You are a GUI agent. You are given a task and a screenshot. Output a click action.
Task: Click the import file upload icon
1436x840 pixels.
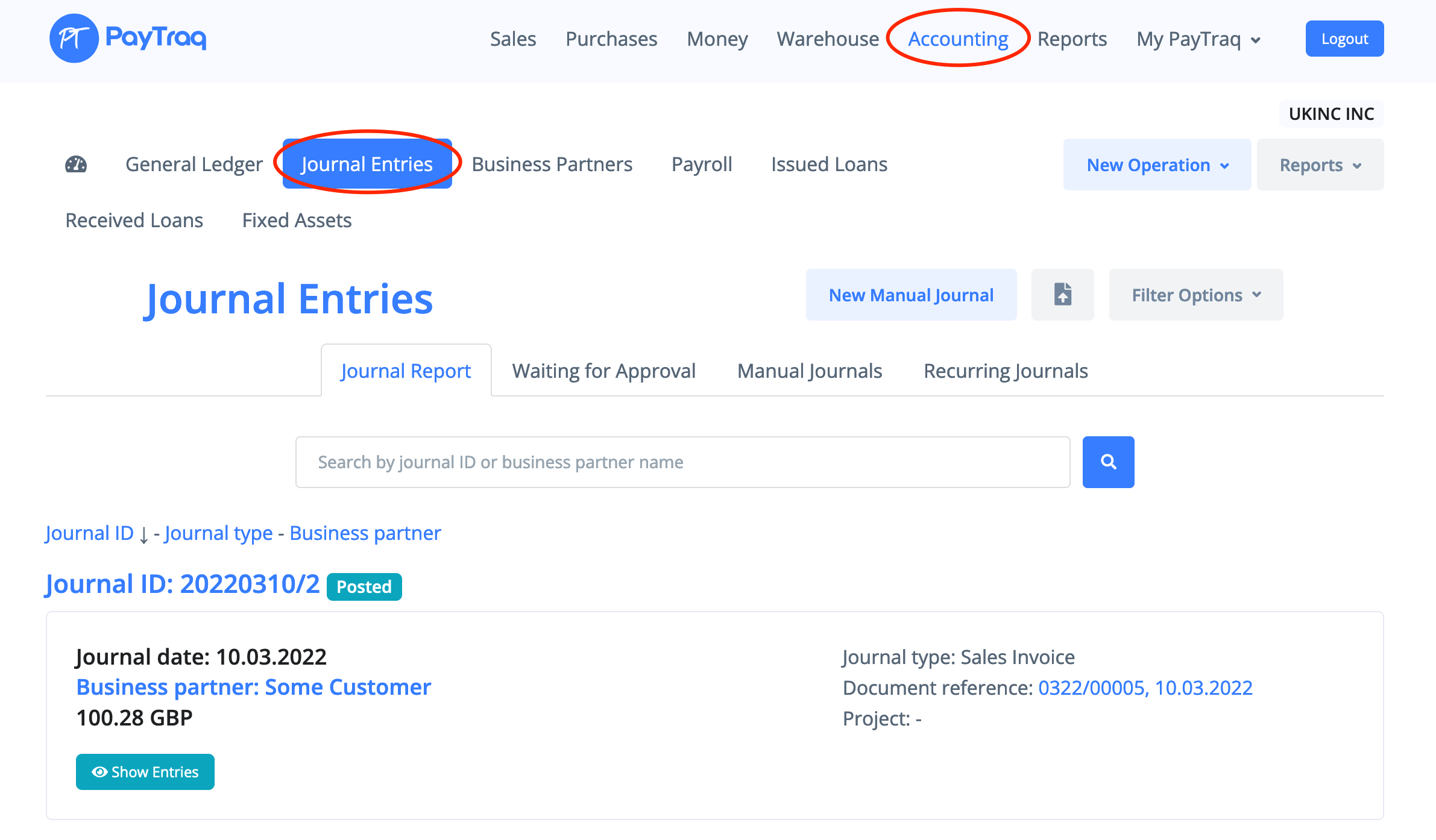pyautogui.click(x=1062, y=295)
